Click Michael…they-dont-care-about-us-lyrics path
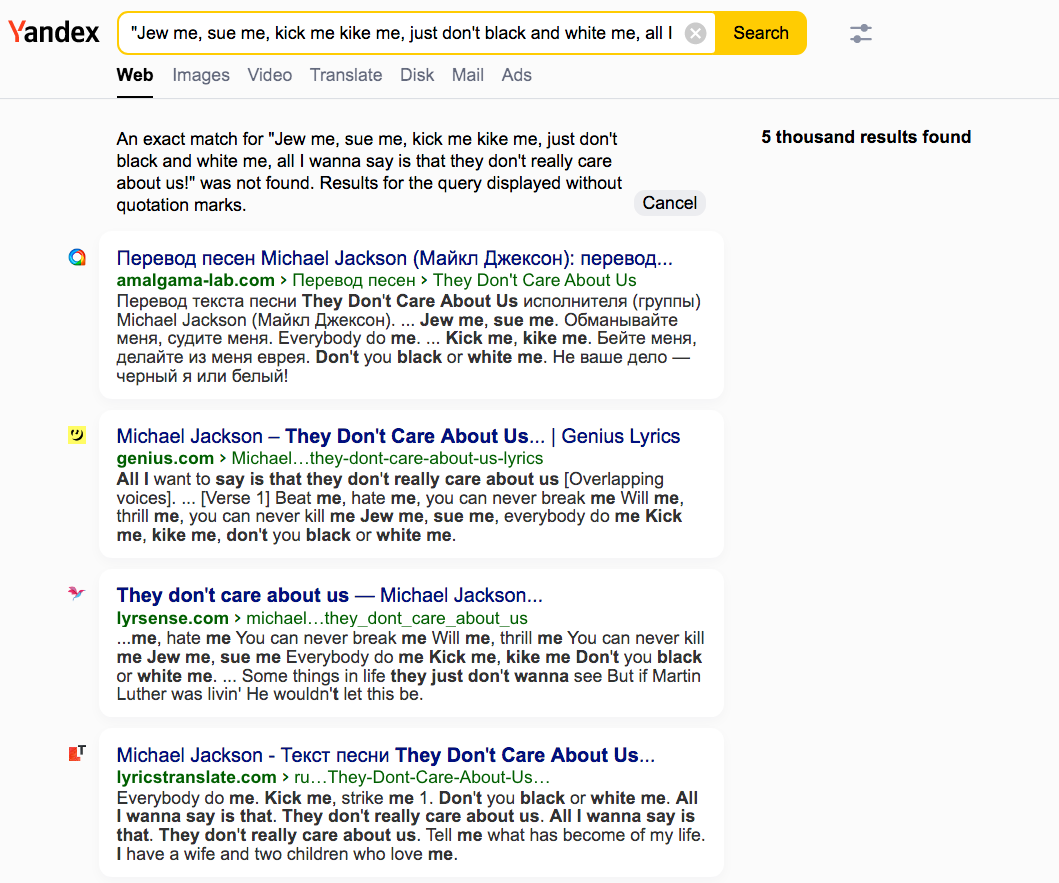 387,458
